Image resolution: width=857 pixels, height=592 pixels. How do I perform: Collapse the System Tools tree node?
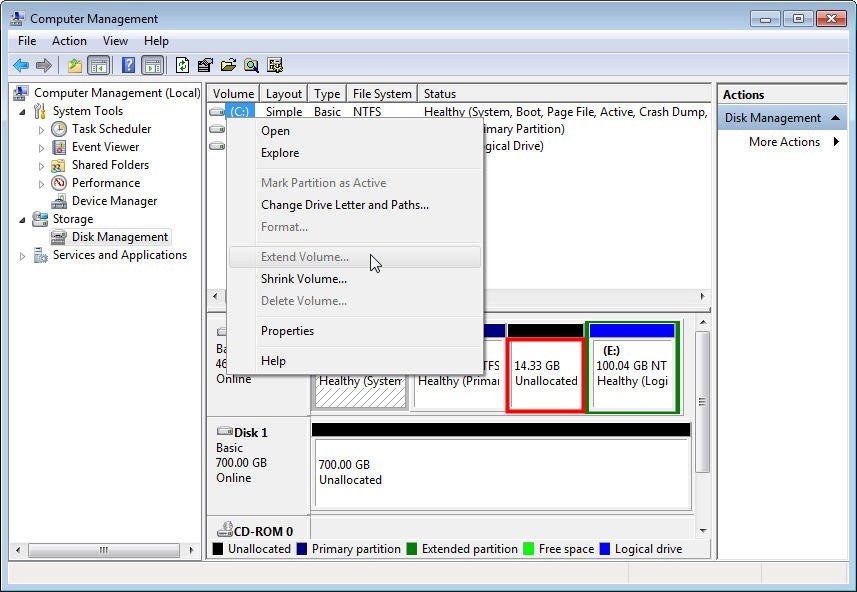tap(22, 112)
